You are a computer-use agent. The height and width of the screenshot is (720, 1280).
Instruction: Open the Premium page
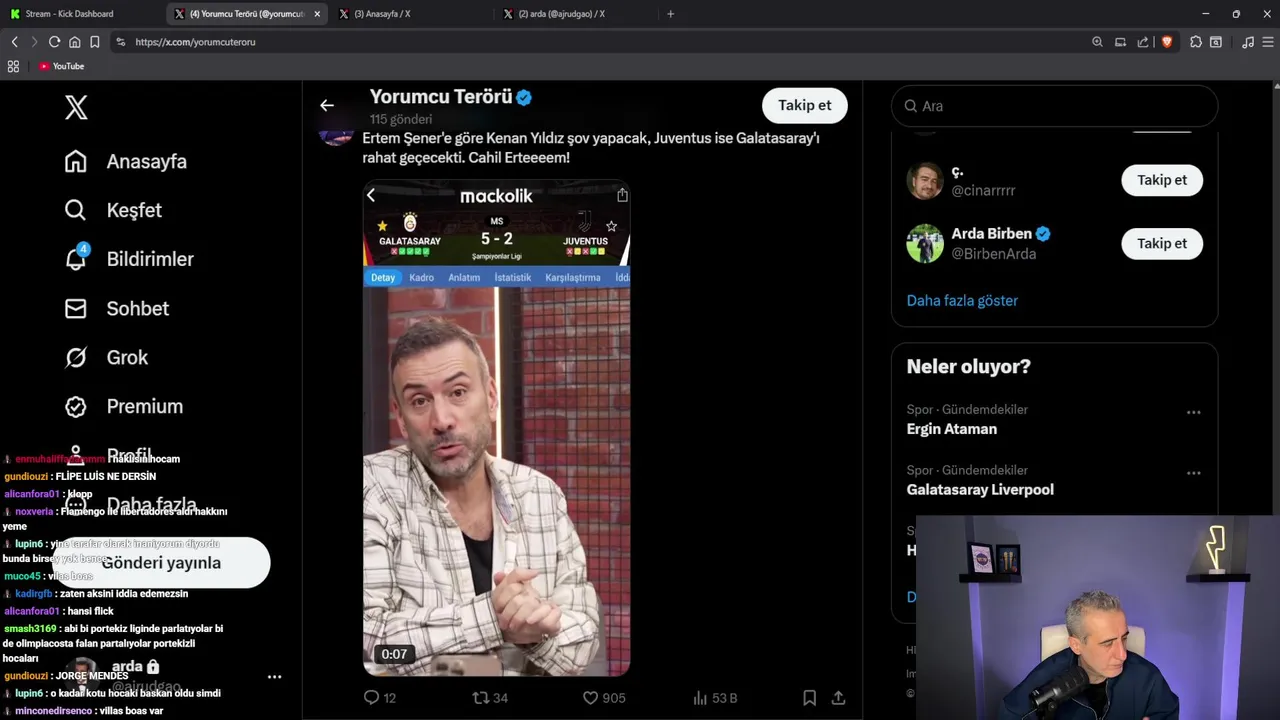point(124,406)
